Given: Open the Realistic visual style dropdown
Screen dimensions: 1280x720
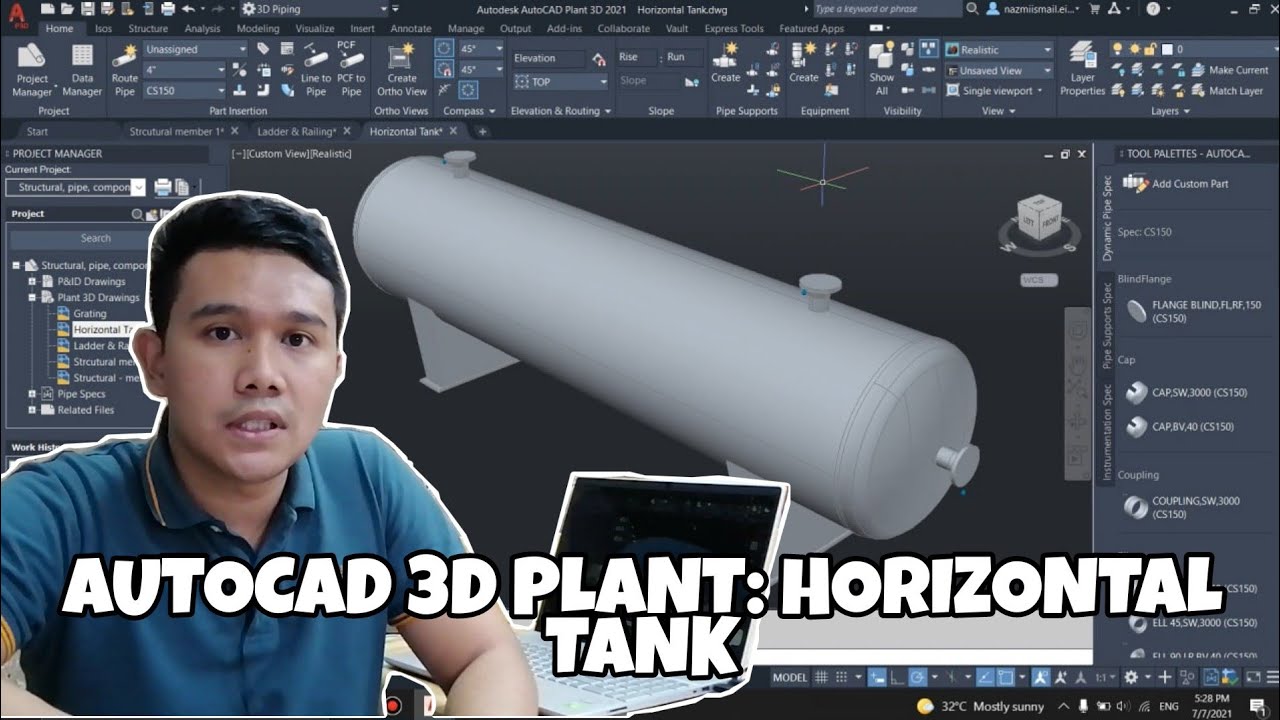Looking at the screenshot, I should click(999, 50).
